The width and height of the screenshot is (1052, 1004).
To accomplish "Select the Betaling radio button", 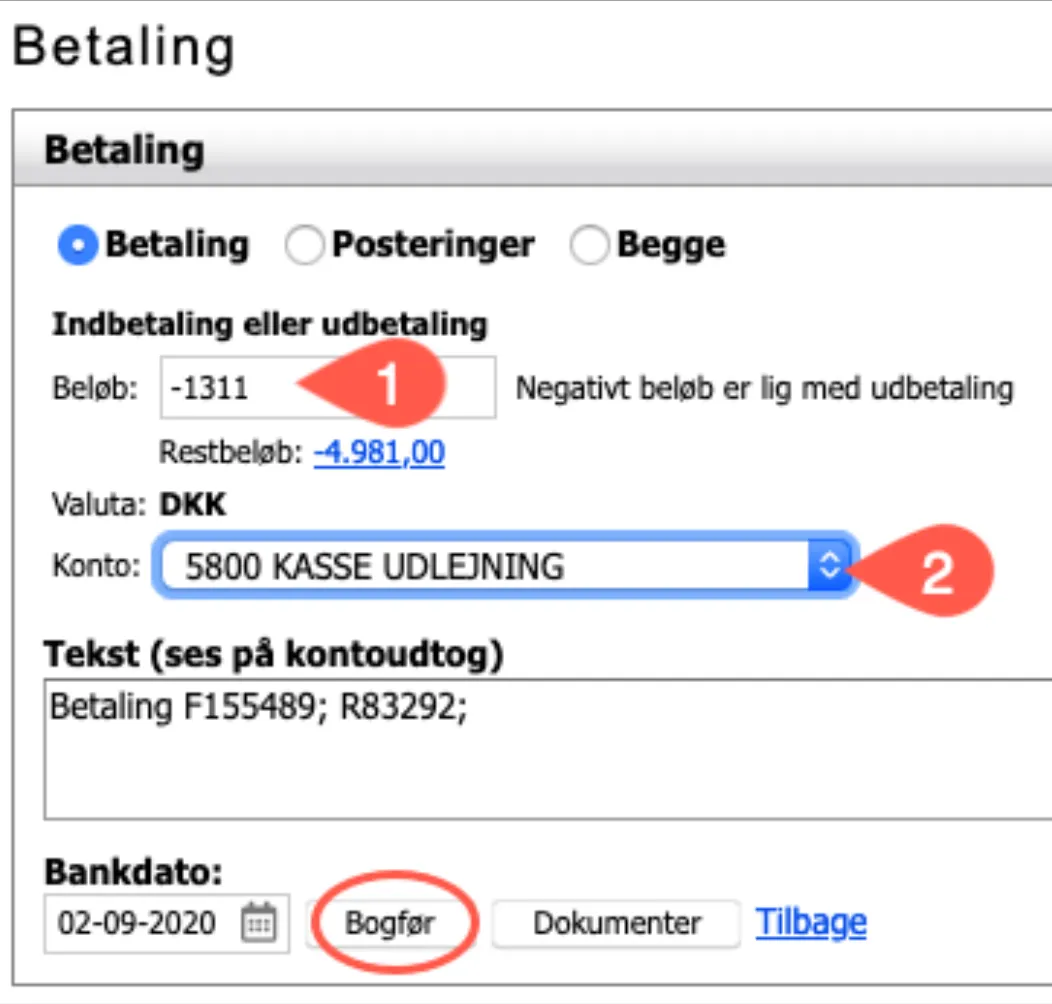I will pos(76,245).
